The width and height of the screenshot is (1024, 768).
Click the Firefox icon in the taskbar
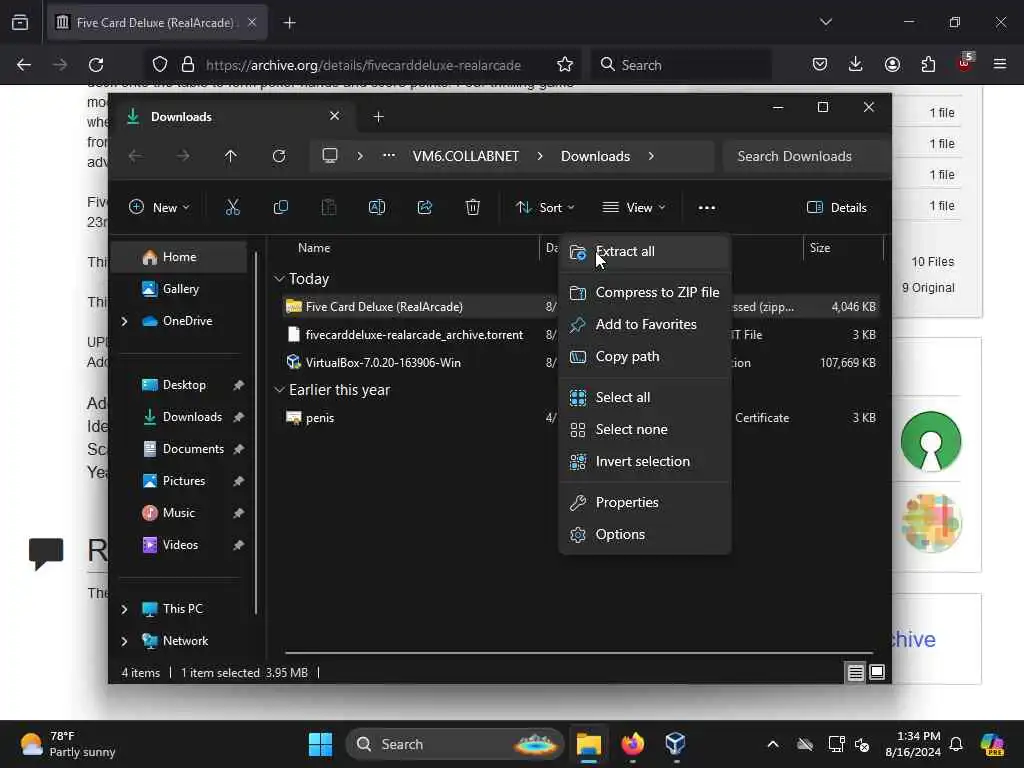coord(632,744)
